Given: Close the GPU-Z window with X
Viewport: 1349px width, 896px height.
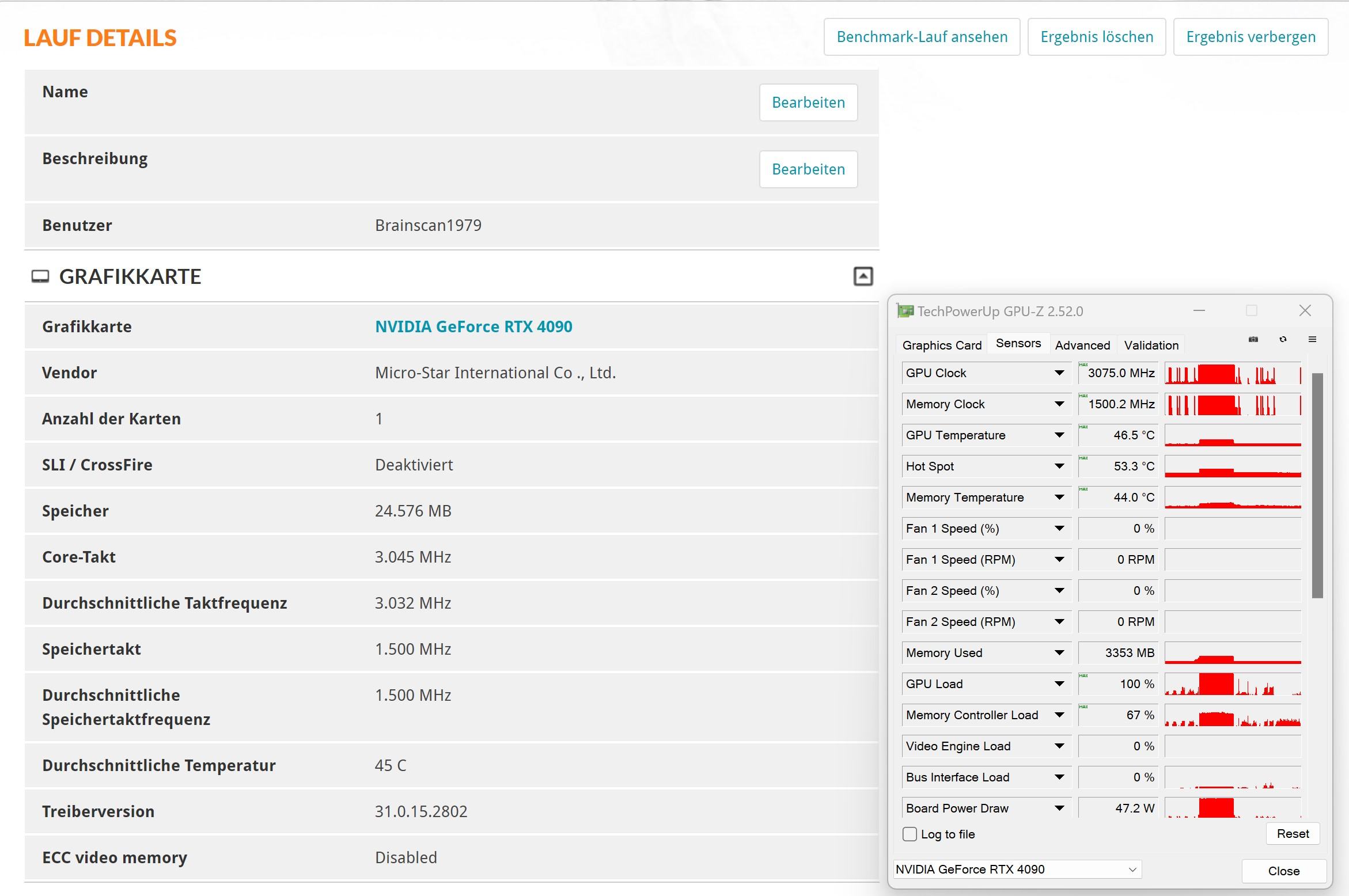Looking at the screenshot, I should click(1305, 311).
